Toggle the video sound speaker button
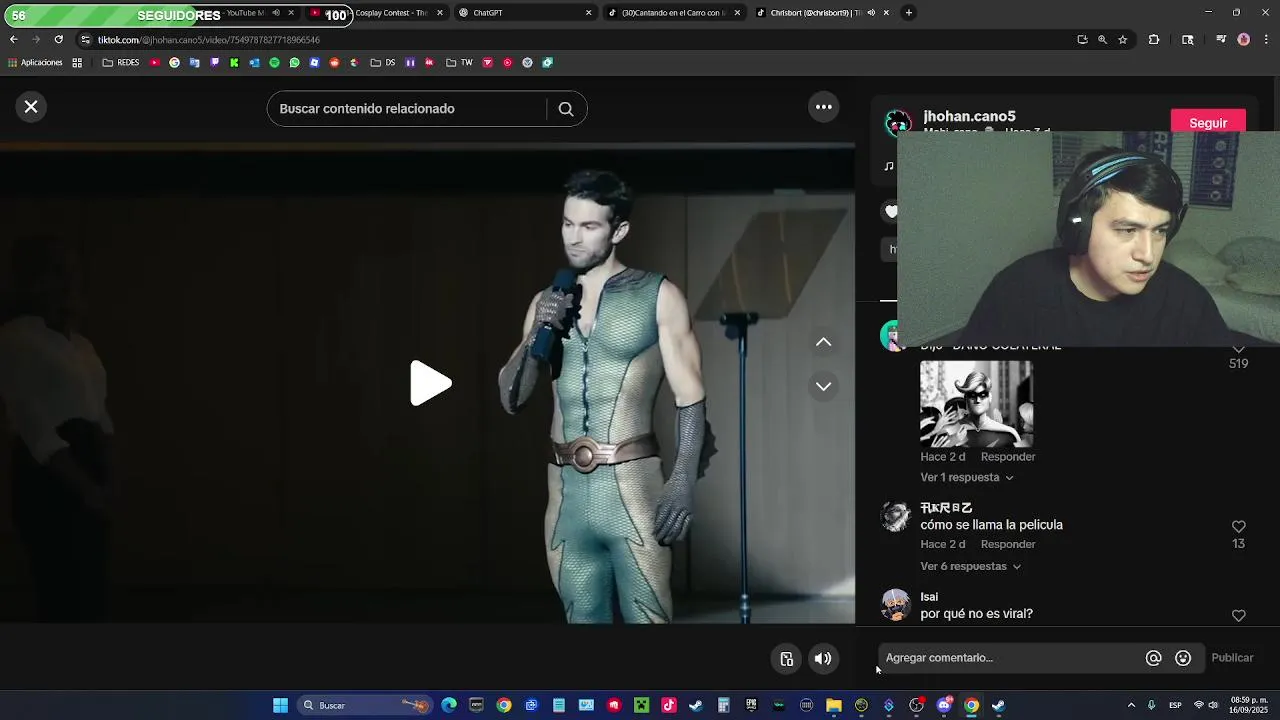Screen dimensions: 1280x720 [823, 658]
